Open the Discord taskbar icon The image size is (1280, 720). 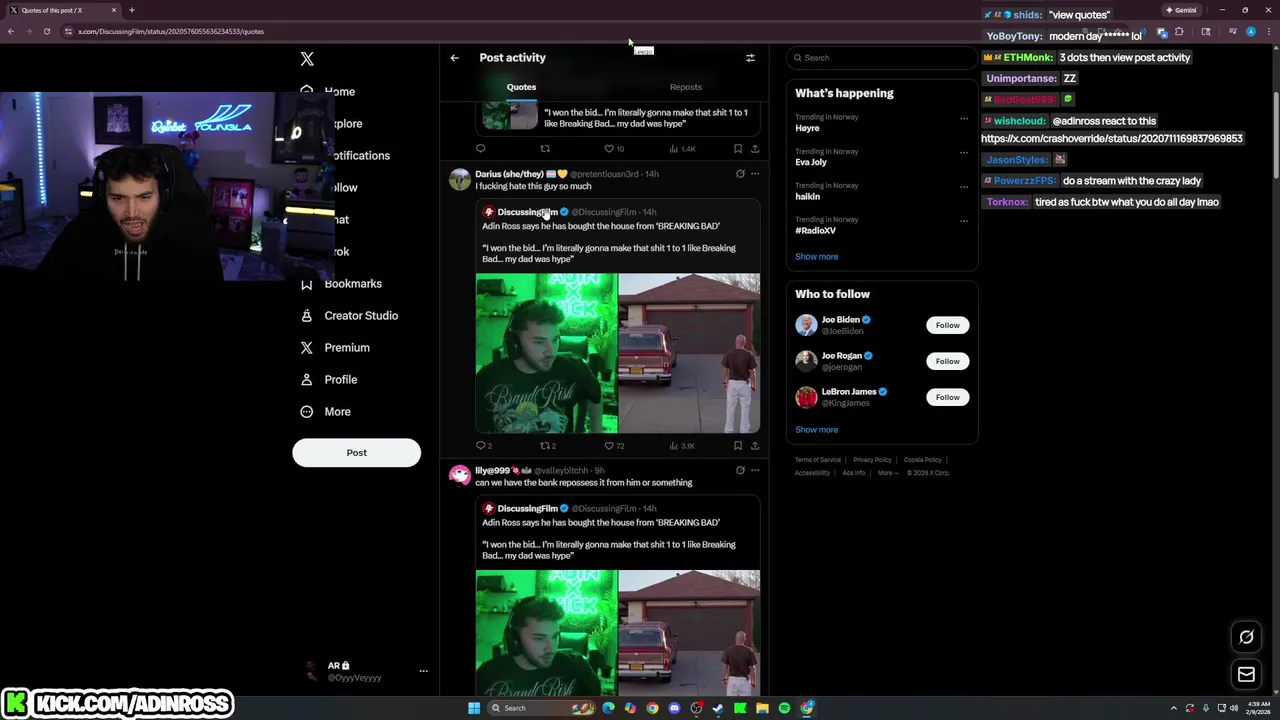click(x=674, y=708)
